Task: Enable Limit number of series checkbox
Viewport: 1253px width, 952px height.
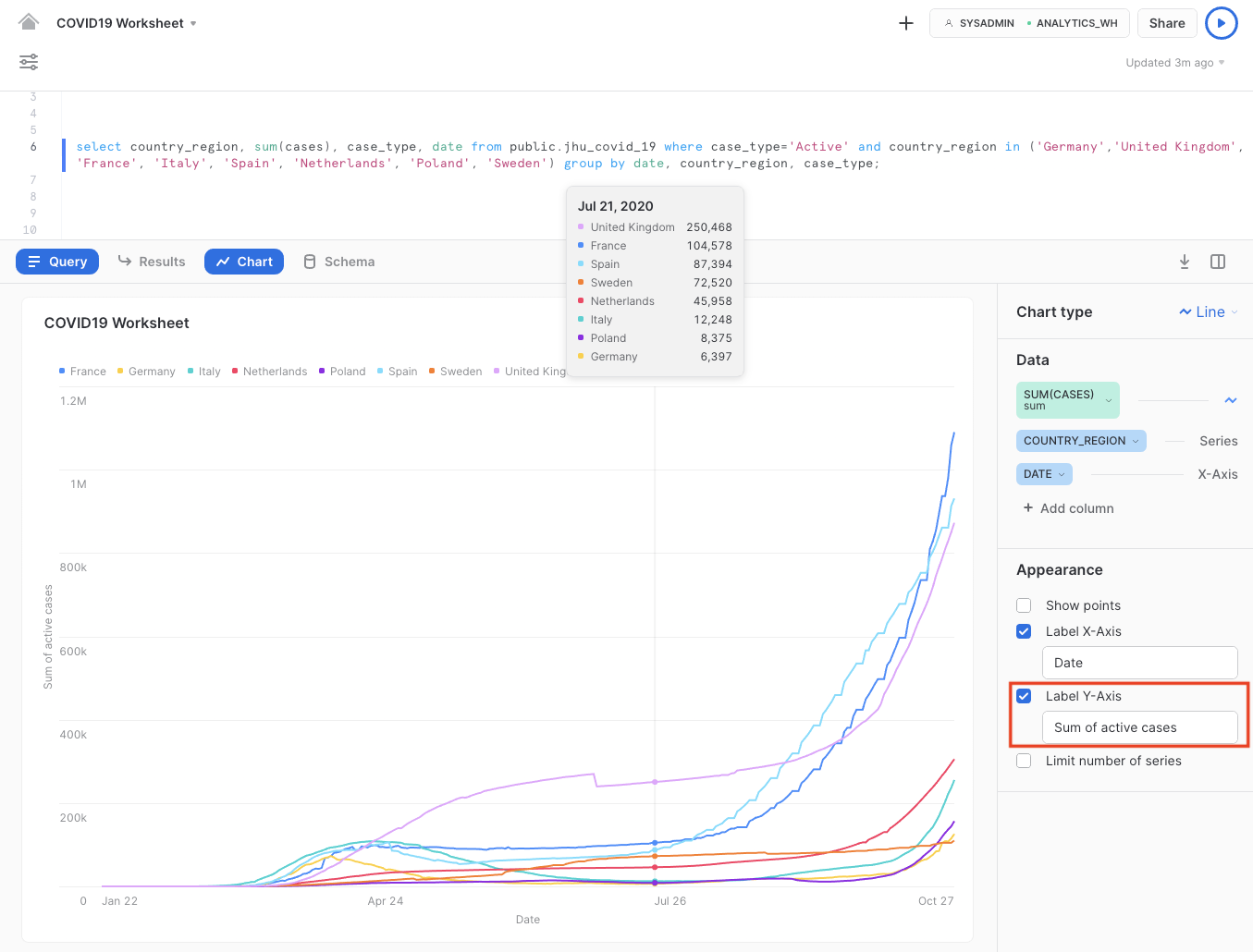Action: point(1024,761)
